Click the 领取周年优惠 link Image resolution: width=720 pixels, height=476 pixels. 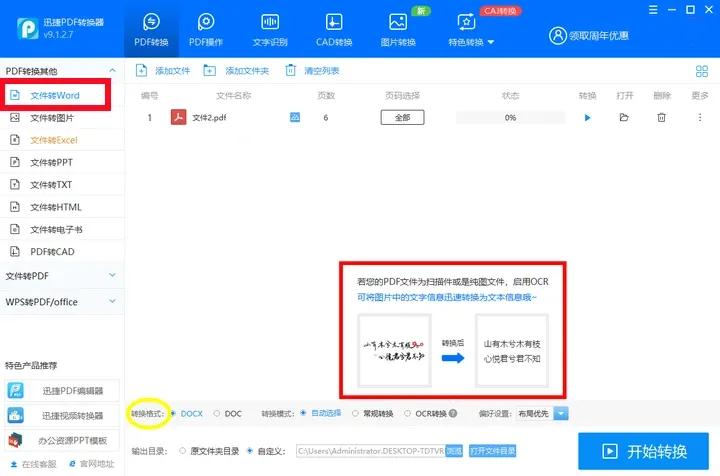599,36
